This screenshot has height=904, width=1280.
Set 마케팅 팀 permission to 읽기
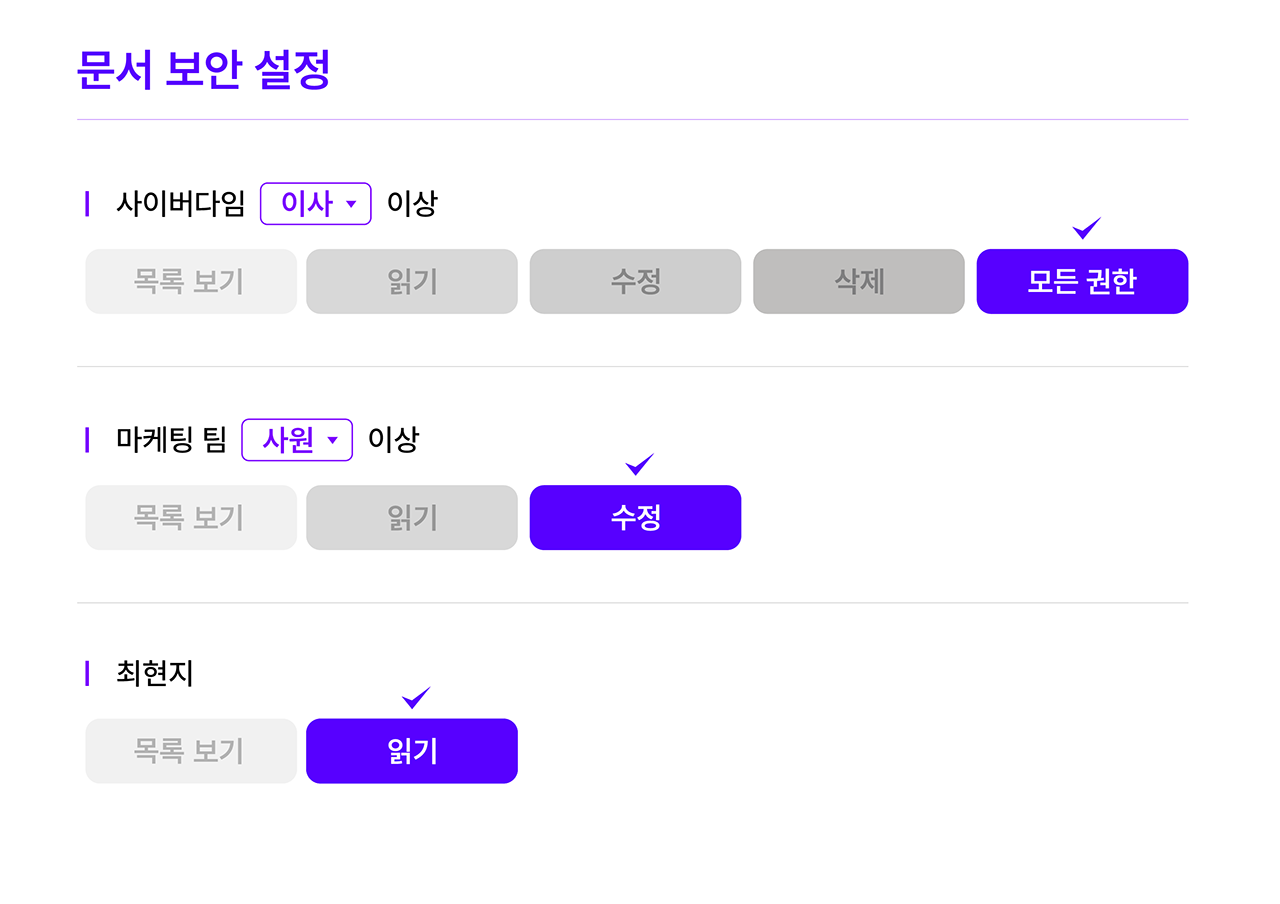point(412,518)
